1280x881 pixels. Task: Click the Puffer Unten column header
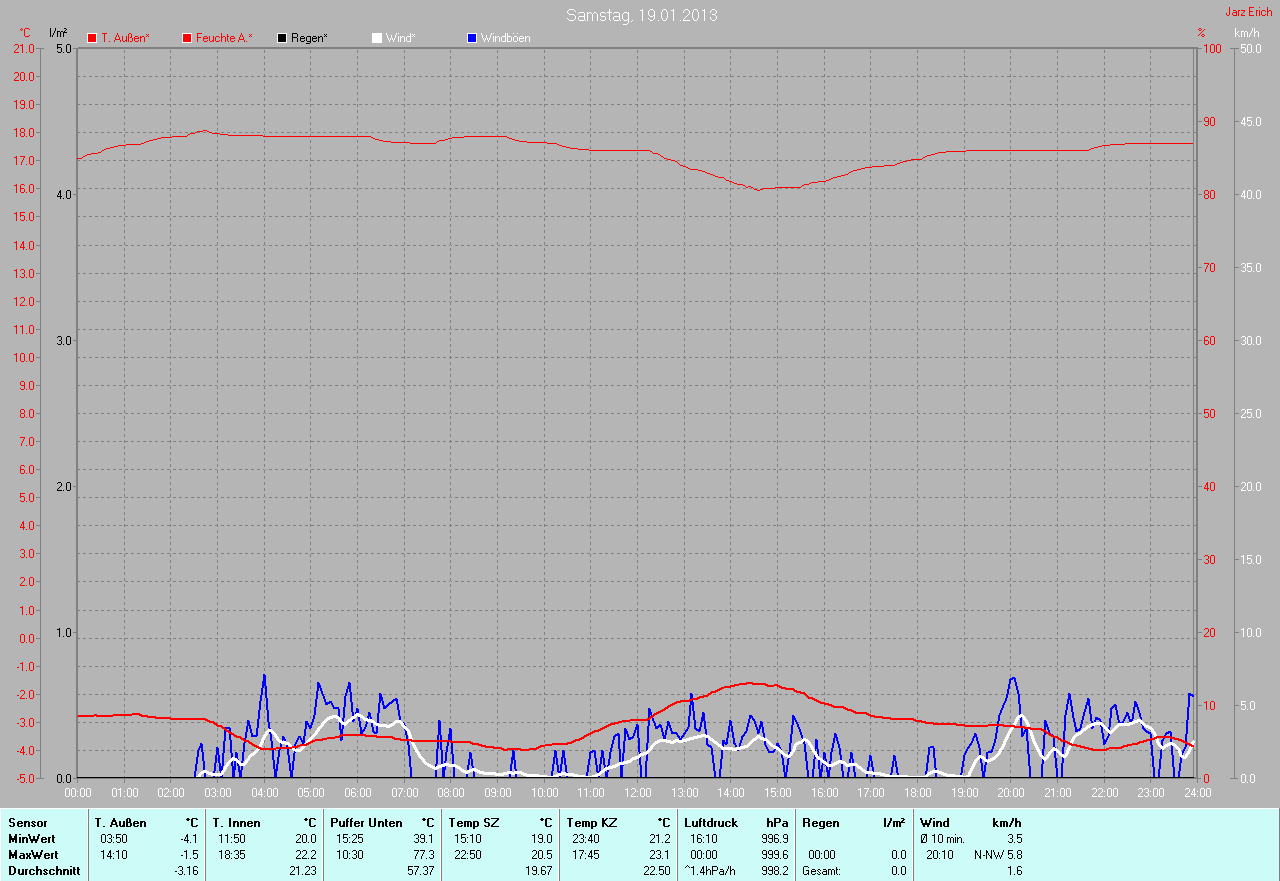(x=367, y=823)
